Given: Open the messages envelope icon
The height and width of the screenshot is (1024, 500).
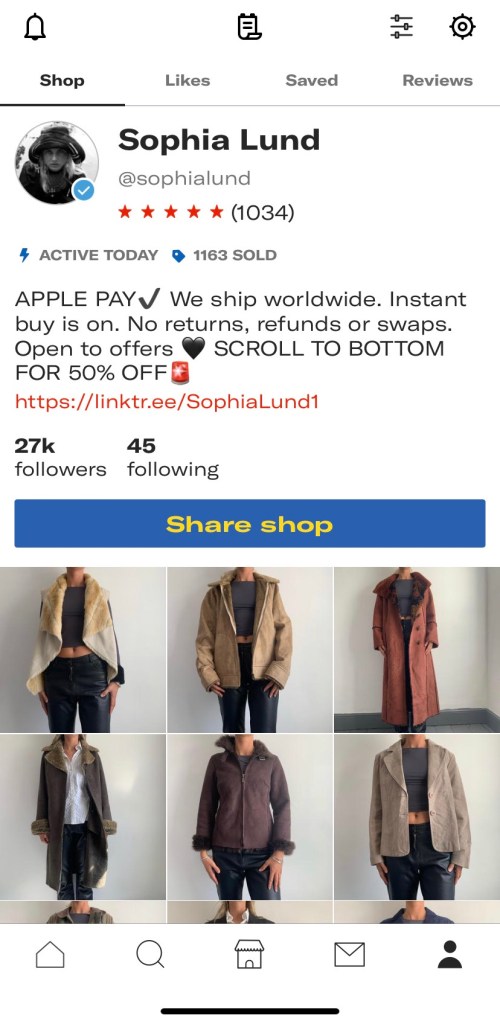Looking at the screenshot, I should pos(349,955).
